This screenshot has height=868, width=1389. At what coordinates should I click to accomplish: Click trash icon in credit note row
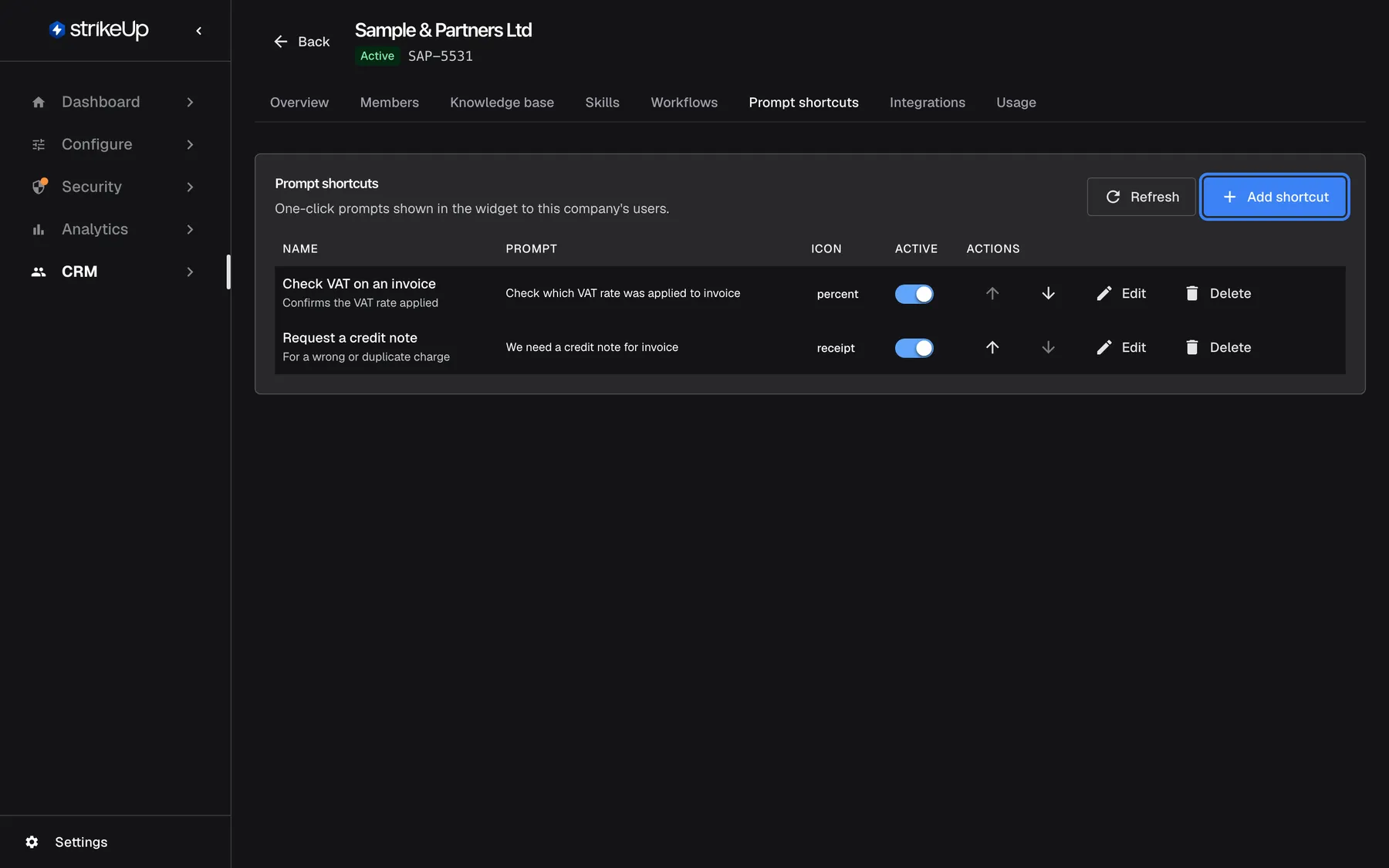1192,347
